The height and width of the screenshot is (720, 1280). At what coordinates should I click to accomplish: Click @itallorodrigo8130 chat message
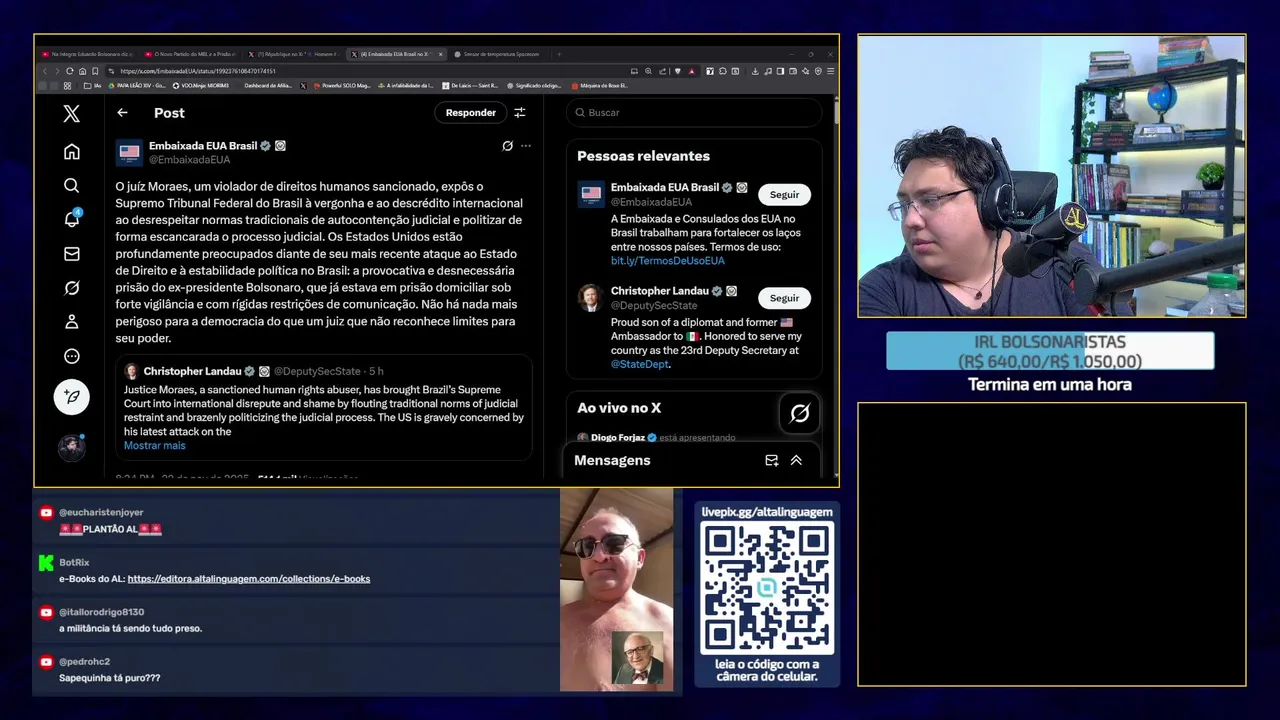(130, 629)
